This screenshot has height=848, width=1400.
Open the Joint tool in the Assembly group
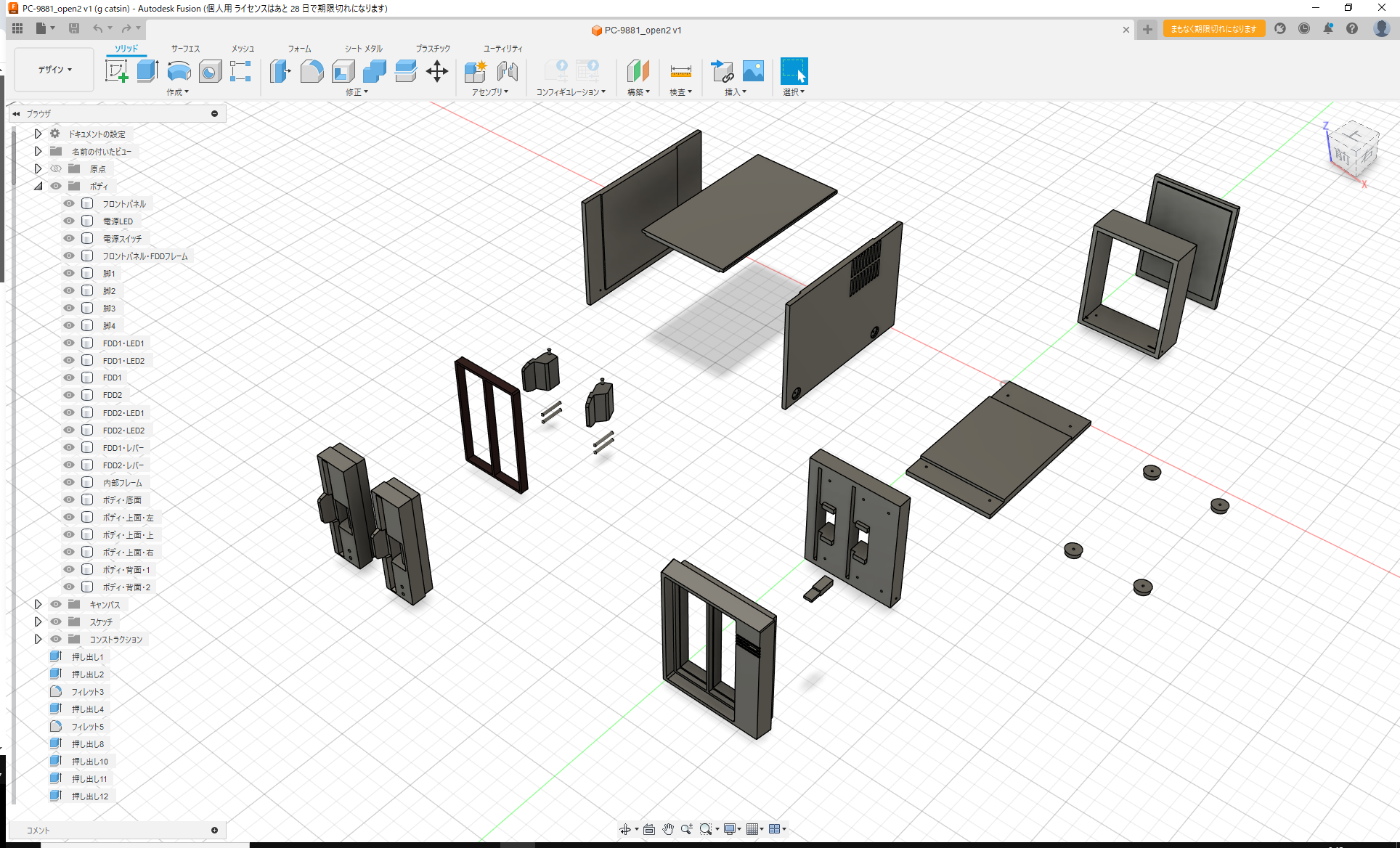508,71
